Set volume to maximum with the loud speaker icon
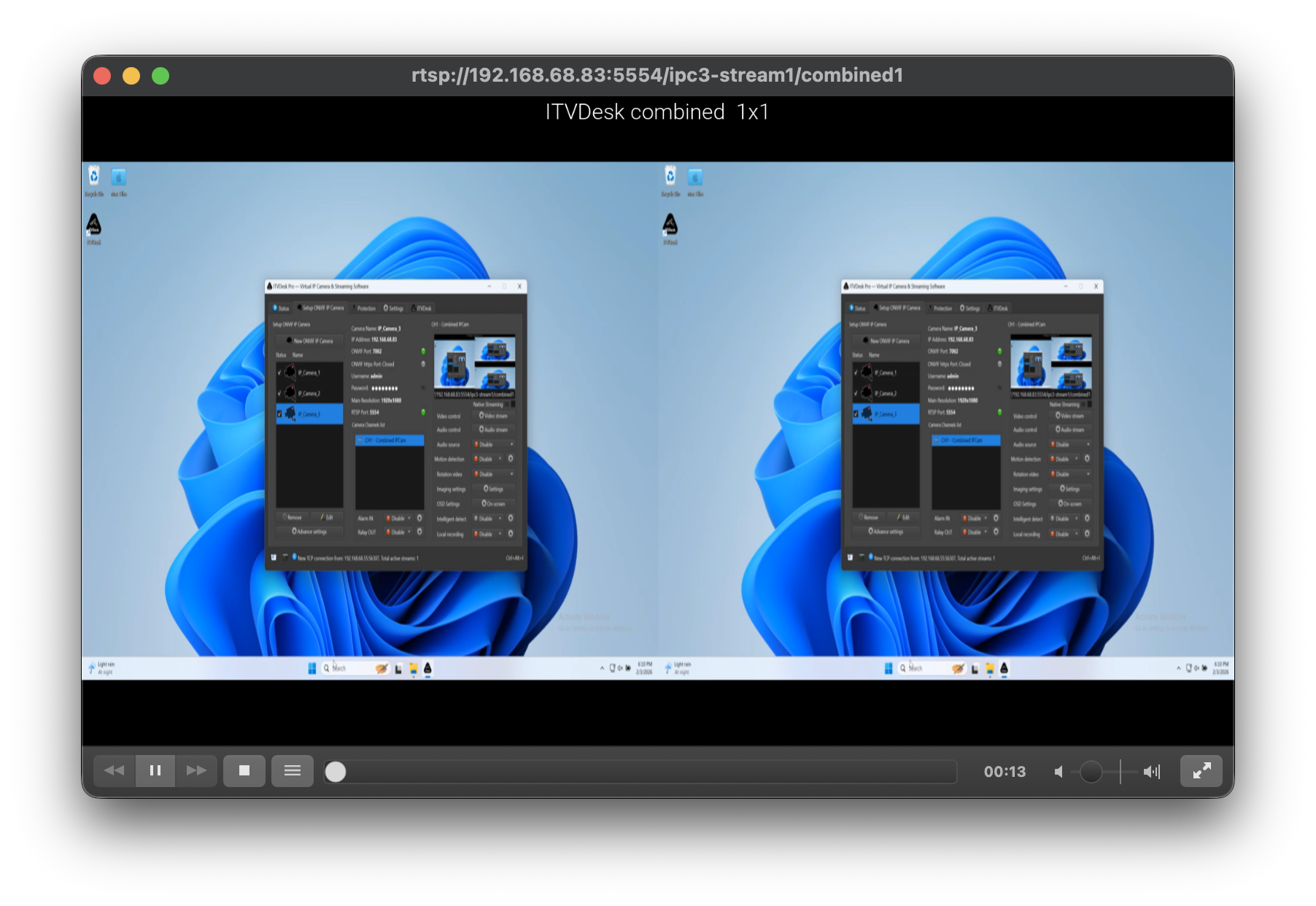This screenshot has height=906, width=1316. click(1151, 772)
